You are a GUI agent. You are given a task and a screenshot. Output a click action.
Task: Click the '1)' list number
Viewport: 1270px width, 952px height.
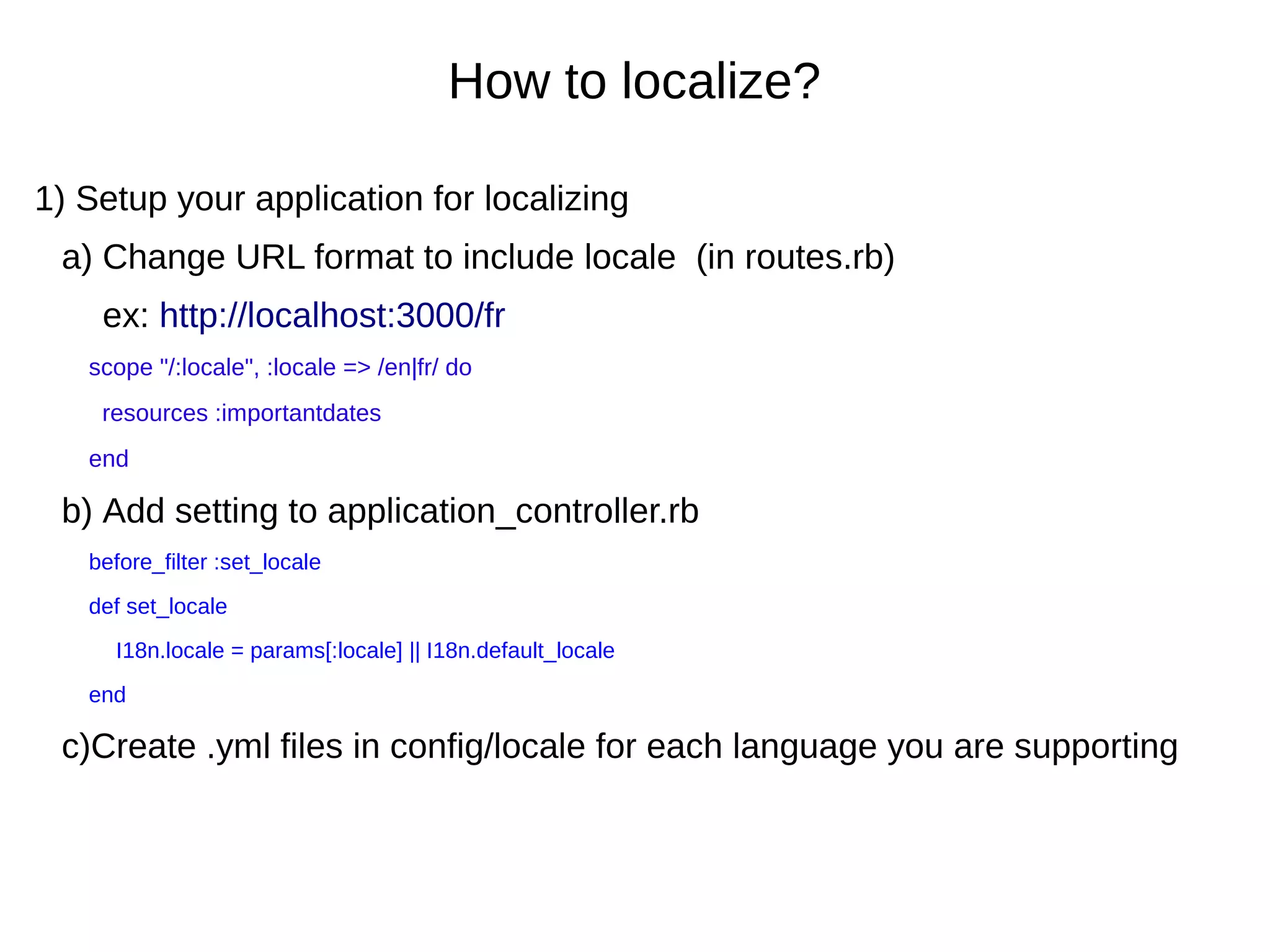(50, 199)
